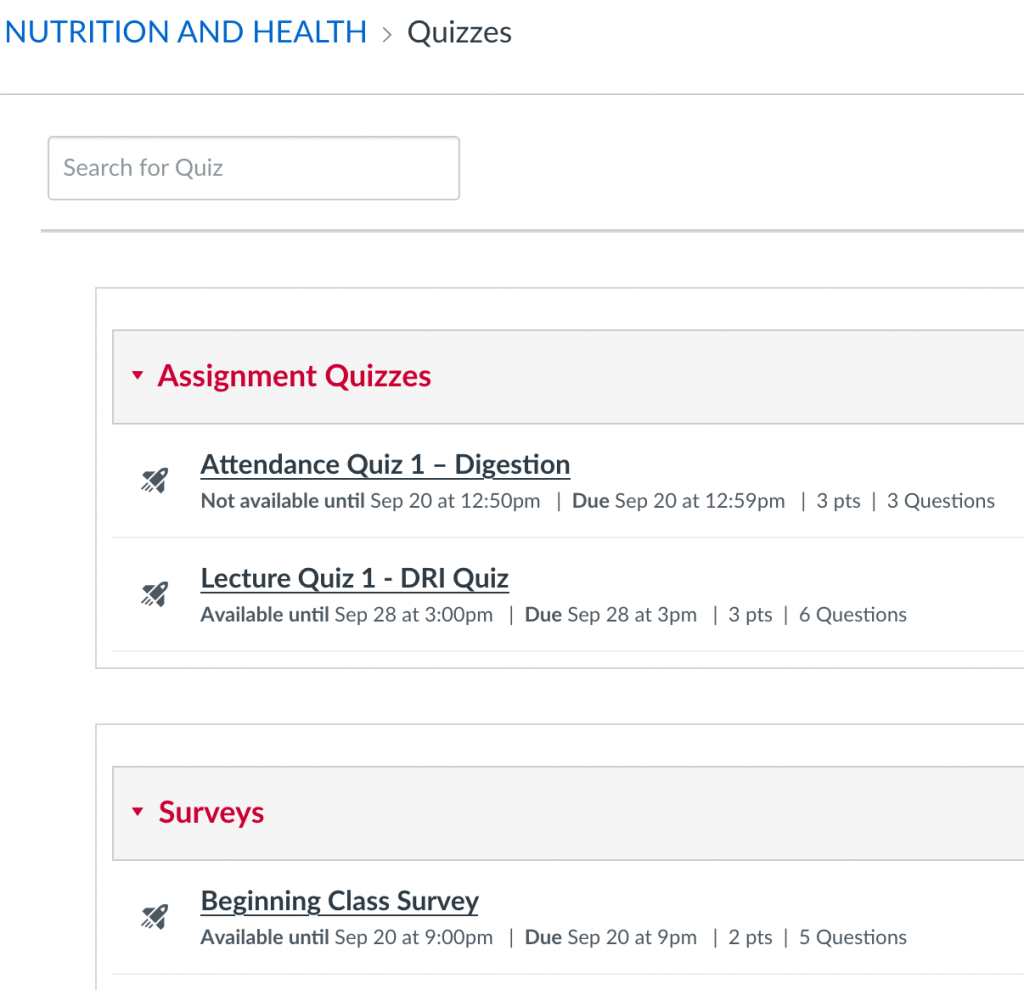Screen dimensions: 1024x990
Task: Collapse the Assignment Quizzes group arrow
Action: (x=138, y=376)
